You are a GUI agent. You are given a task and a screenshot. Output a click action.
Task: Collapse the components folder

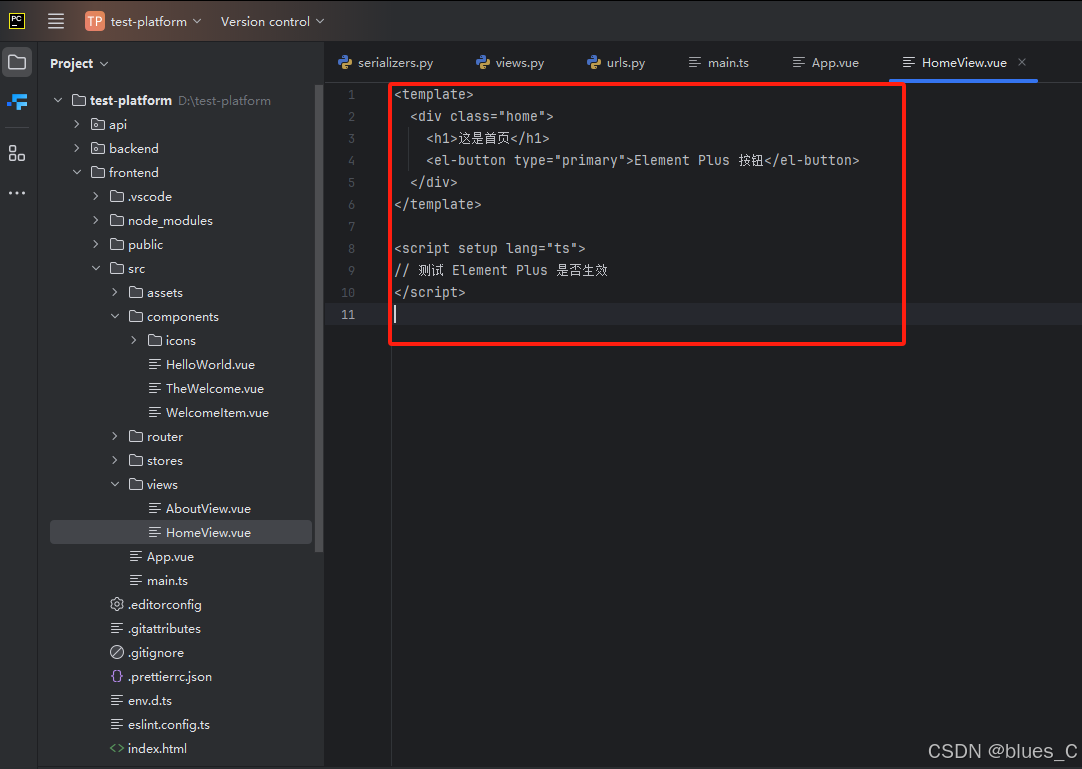115,316
